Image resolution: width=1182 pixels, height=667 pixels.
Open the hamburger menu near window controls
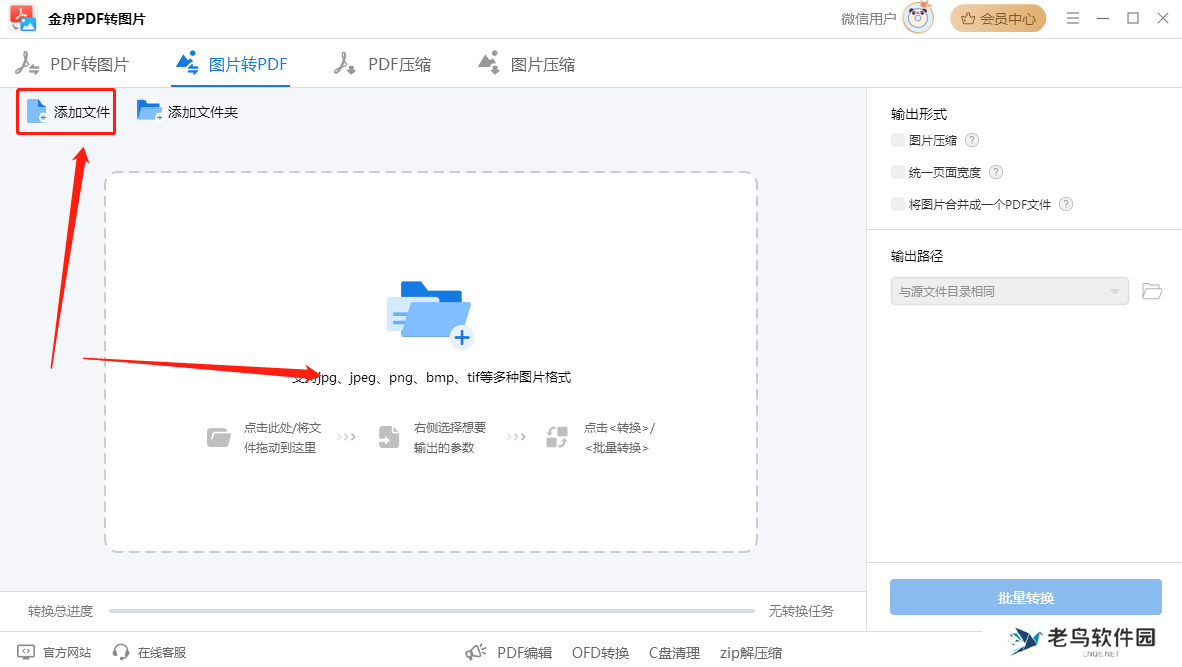point(1073,18)
